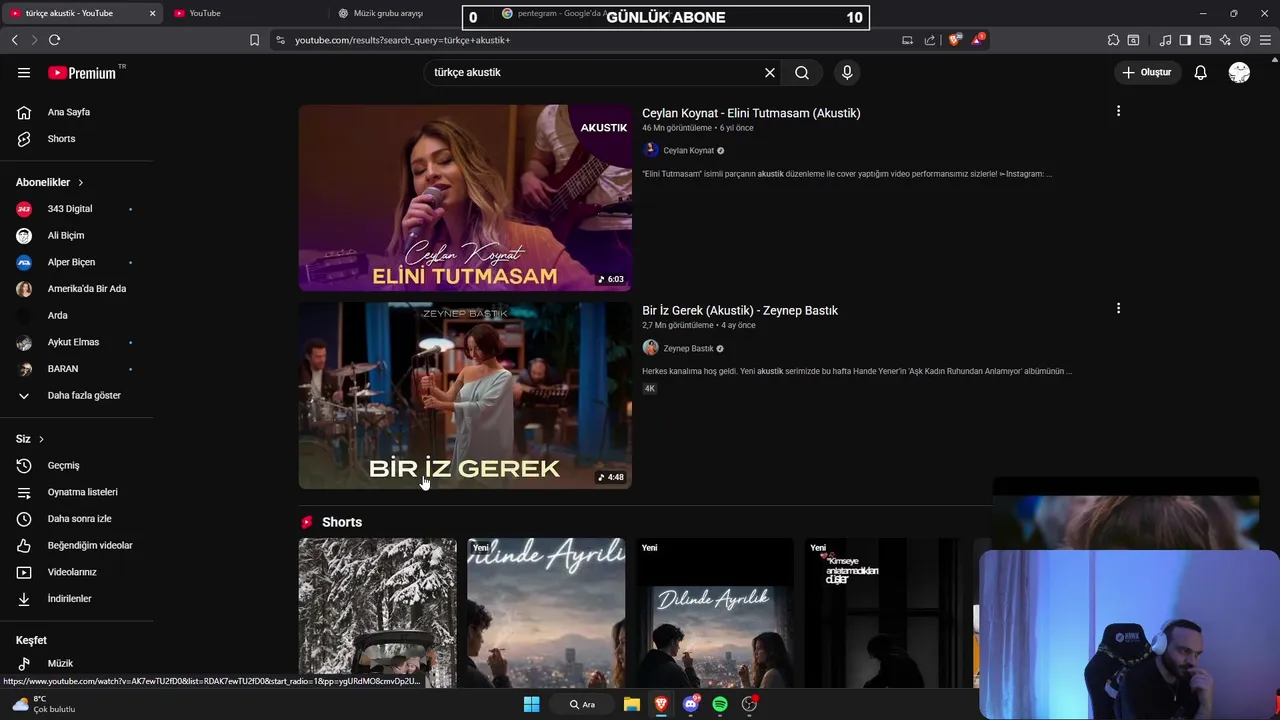This screenshot has height=720, width=1280.
Task: Bookmark this page icon
Action: (254, 40)
